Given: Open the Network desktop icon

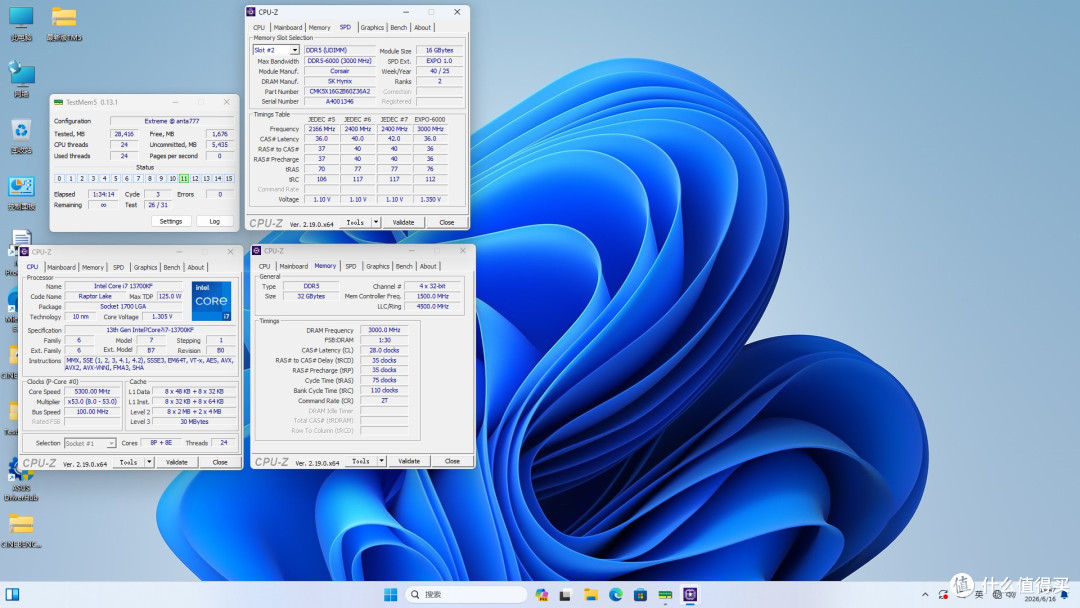Looking at the screenshot, I should click(x=21, y=79).
